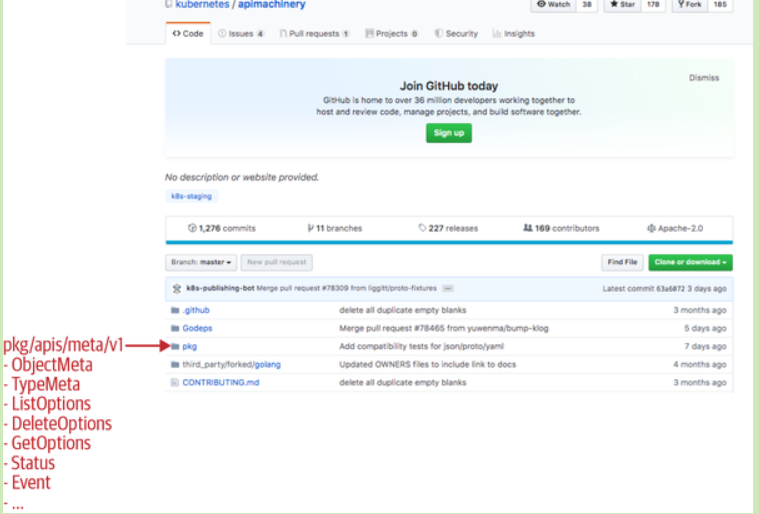Star the repository

tap(622, 4)
